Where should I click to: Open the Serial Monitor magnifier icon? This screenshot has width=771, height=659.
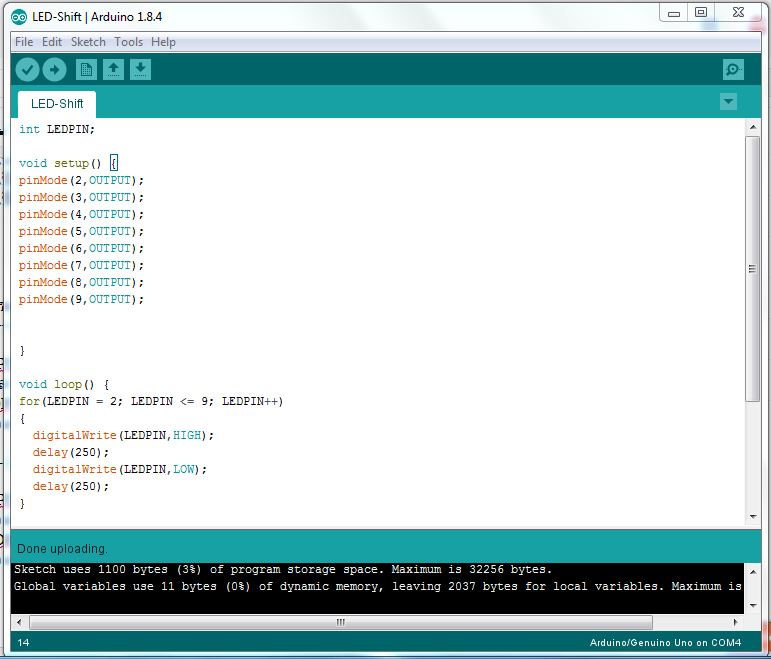pyautogui.click(x=733, y=69)
